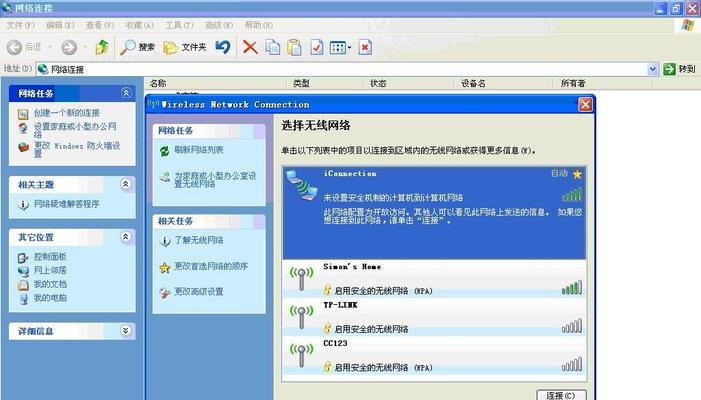Image resolution: width=701 pixels, height=400 pixels.
Task: Open 网络疑难解答程序 link
Action: point(67,204)
